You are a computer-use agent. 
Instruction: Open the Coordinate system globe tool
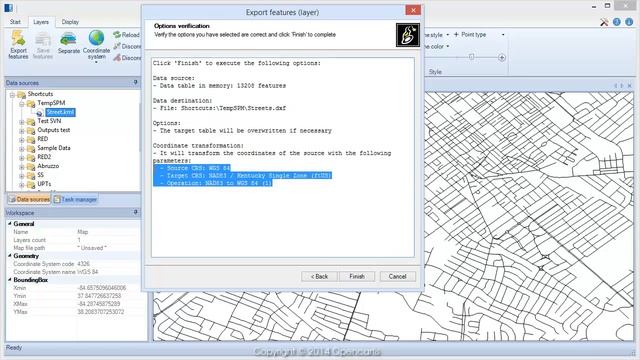coord(96,39)
